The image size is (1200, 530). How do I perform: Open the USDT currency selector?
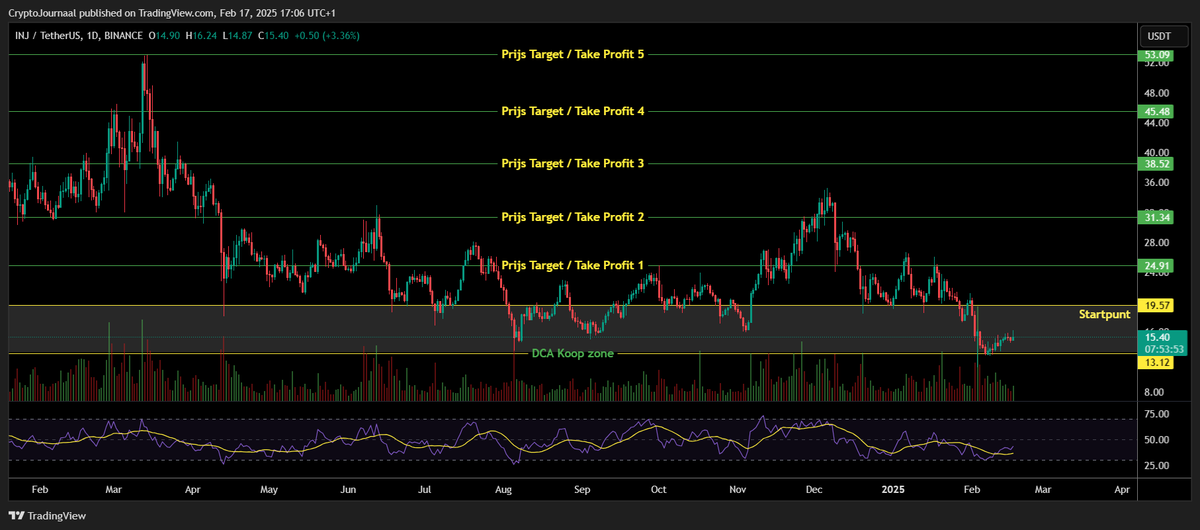pos(1158,35)
